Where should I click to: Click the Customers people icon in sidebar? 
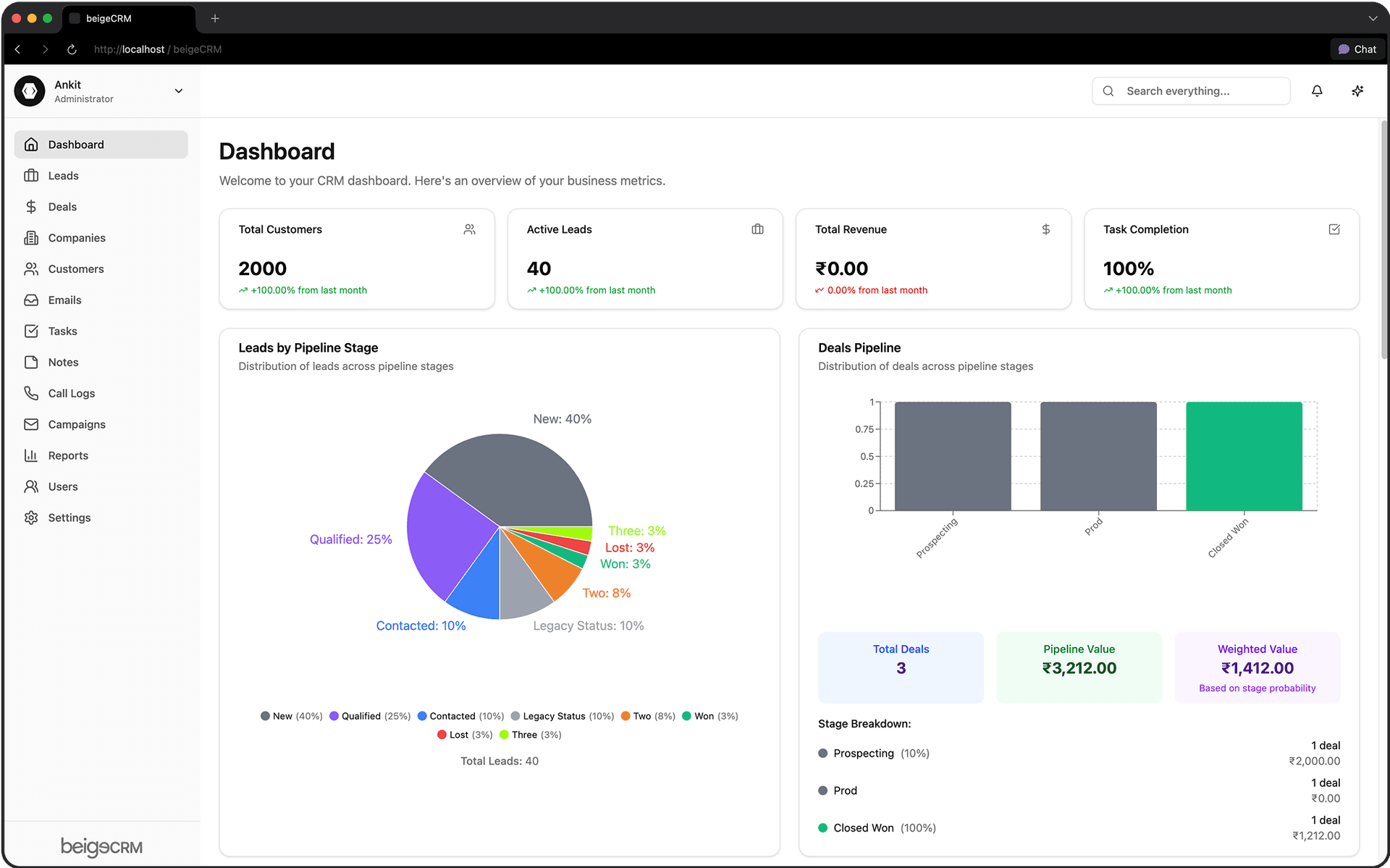click(31, 269)
